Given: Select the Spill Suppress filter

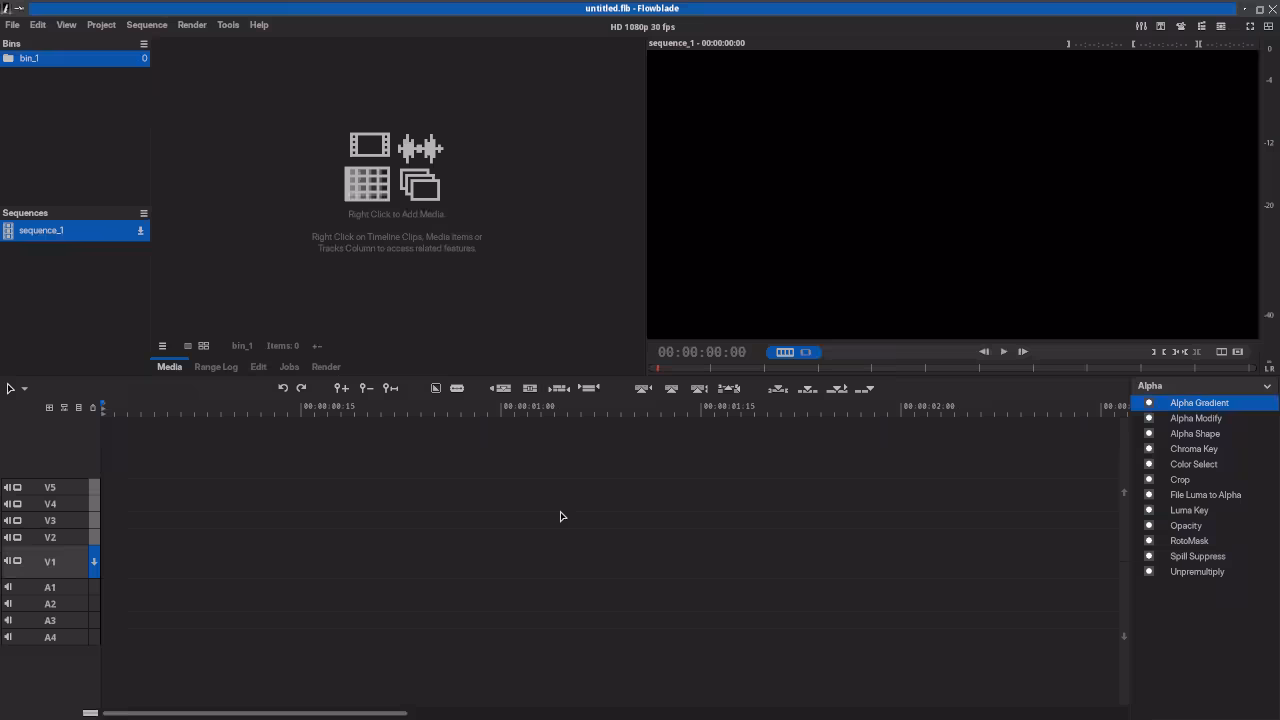Looking at the screenshot, I should coord(1205,556).
